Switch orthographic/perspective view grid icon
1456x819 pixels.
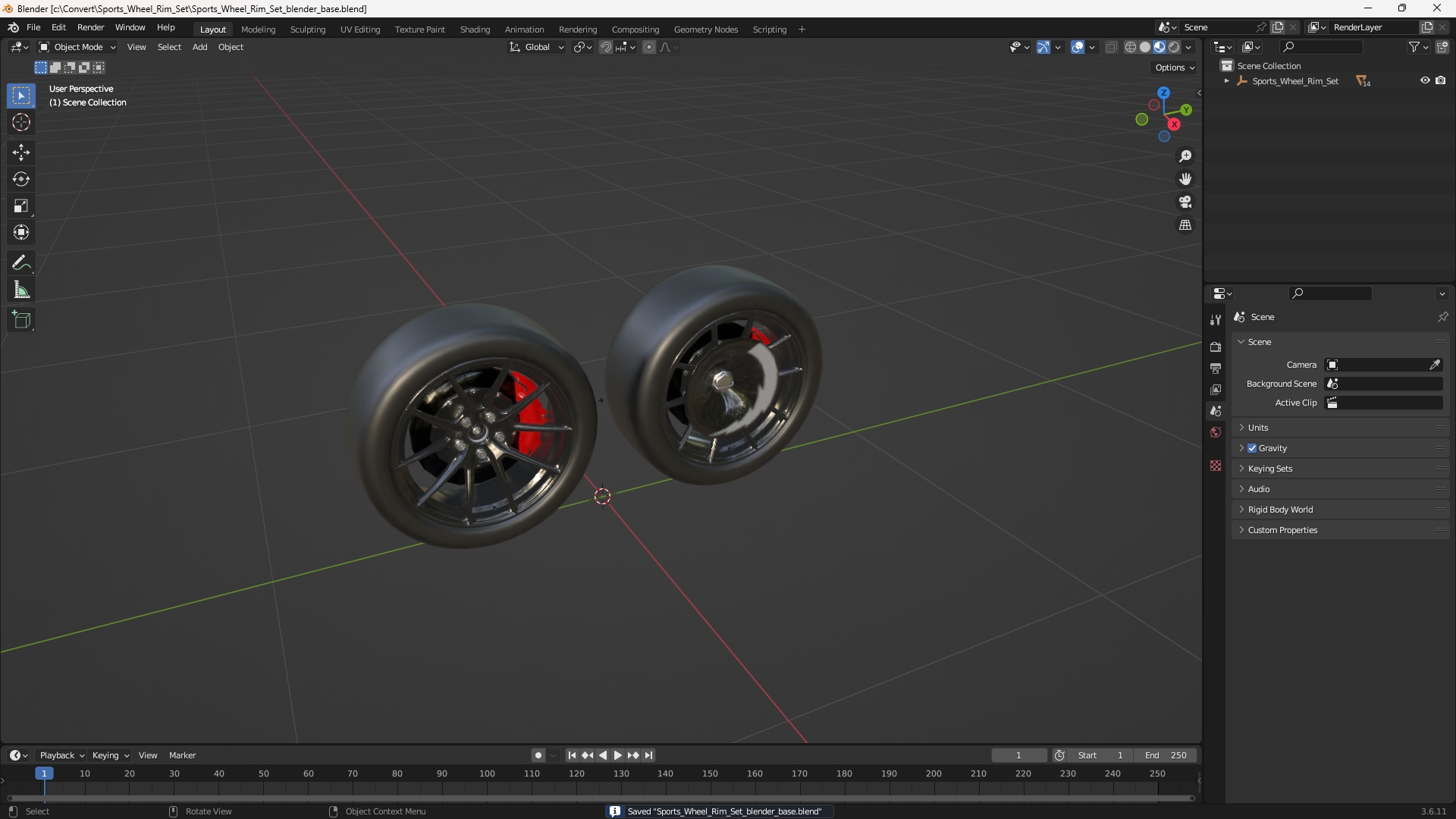pos(1185,225)
